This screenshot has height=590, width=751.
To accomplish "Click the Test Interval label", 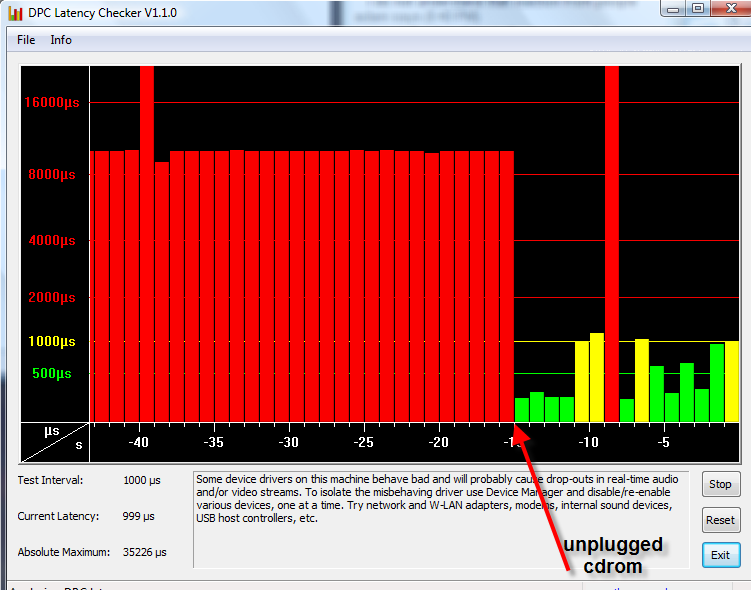I will 50,480.
